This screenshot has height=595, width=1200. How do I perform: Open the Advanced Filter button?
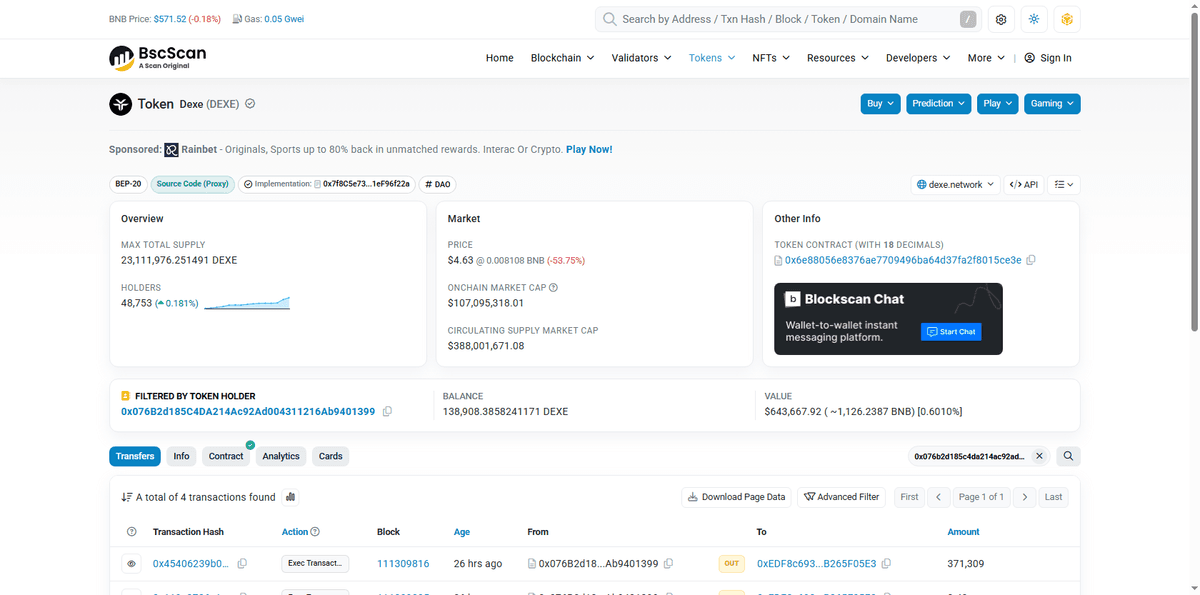point(841,497)
